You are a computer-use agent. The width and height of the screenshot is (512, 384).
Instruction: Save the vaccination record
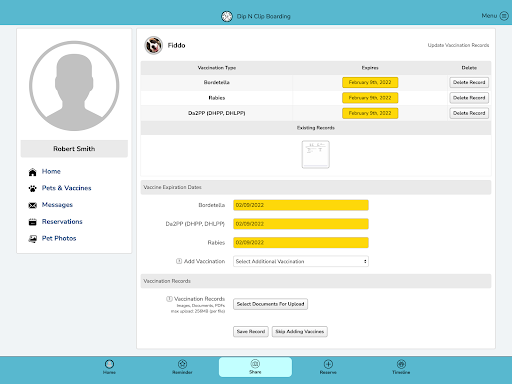click(x=251, y=332)
